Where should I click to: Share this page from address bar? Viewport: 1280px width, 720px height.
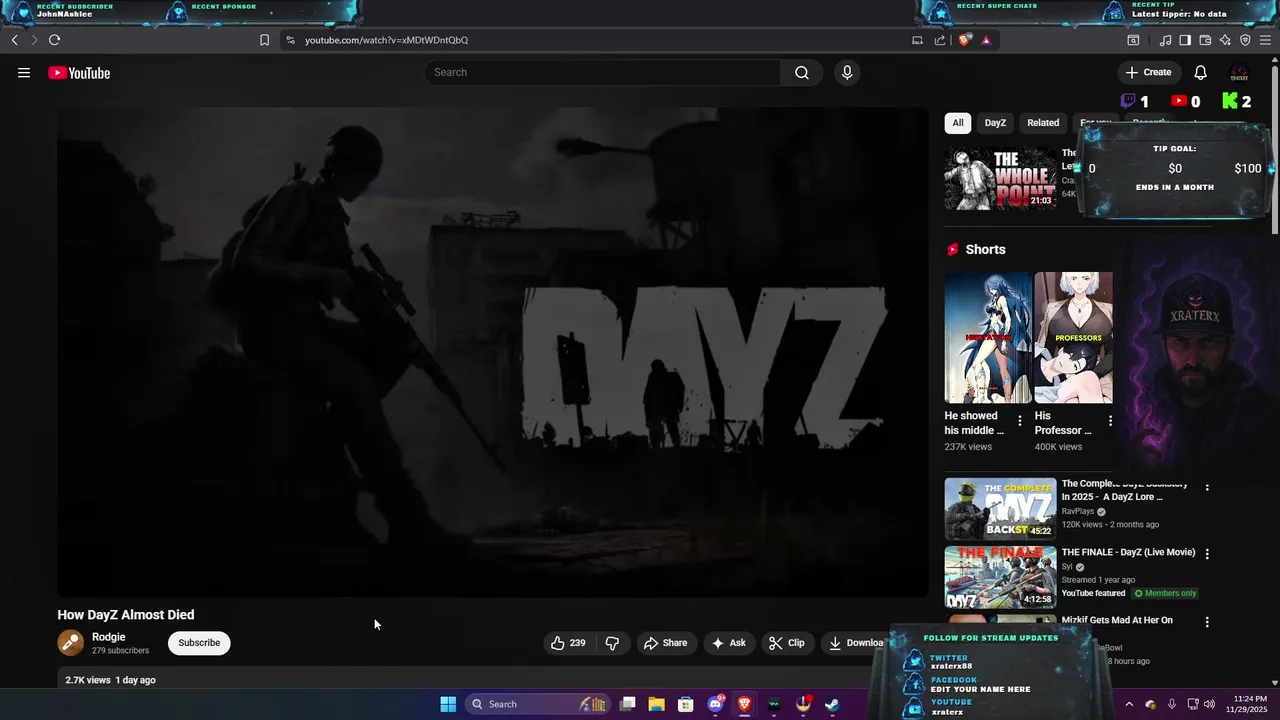pyautogui.click(x=940, y=40)
